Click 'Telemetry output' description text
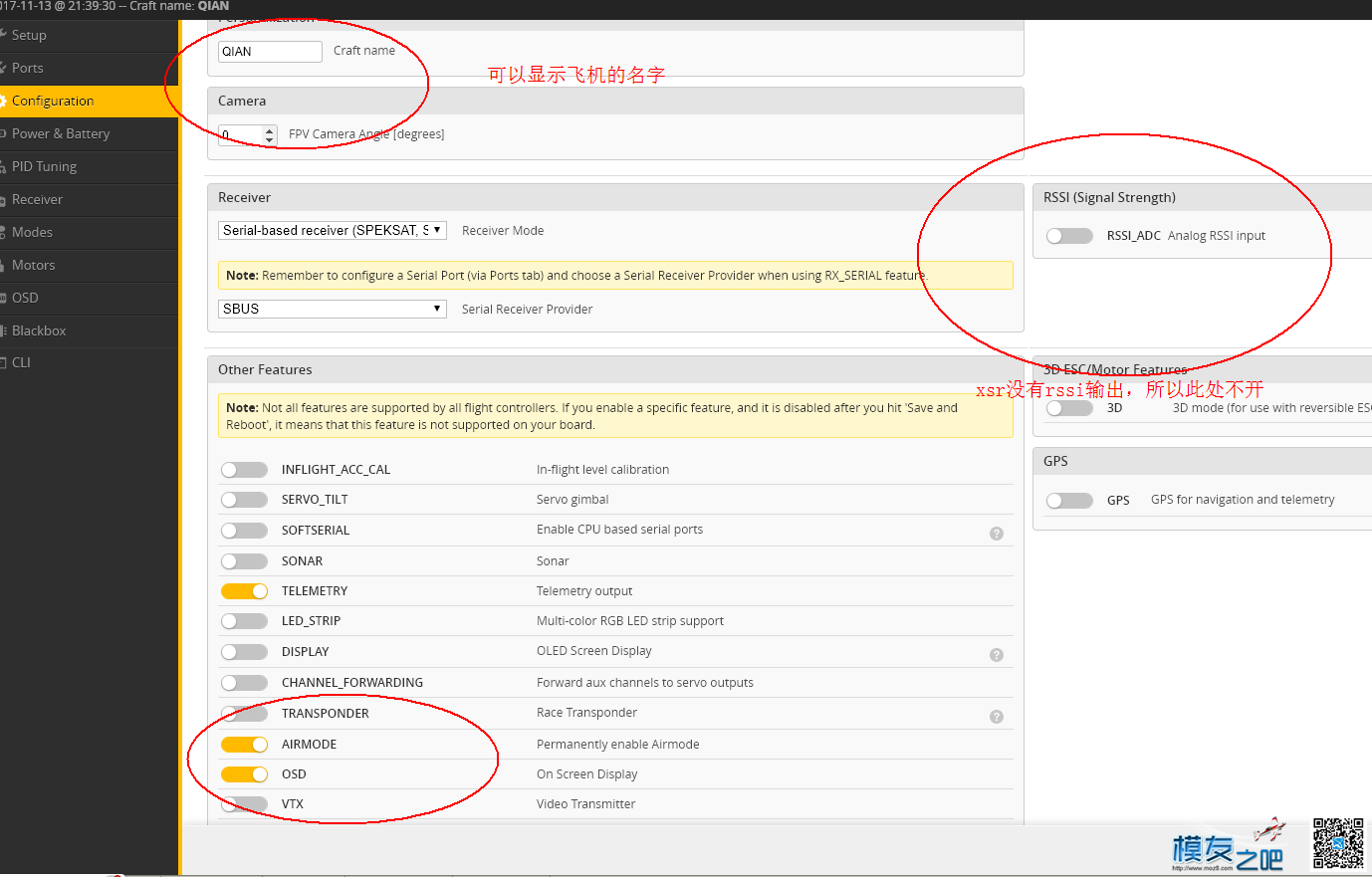 point(584,591)
